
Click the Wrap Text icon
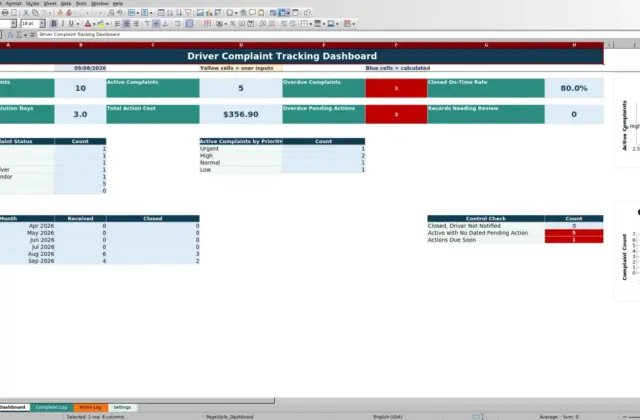point(178,24)
